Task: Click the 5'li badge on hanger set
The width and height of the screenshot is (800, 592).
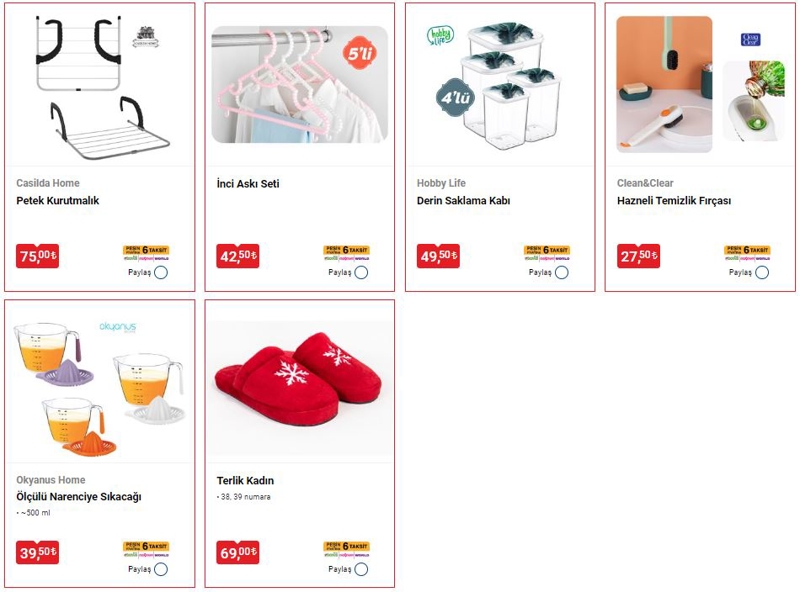Action: [360, 54]
